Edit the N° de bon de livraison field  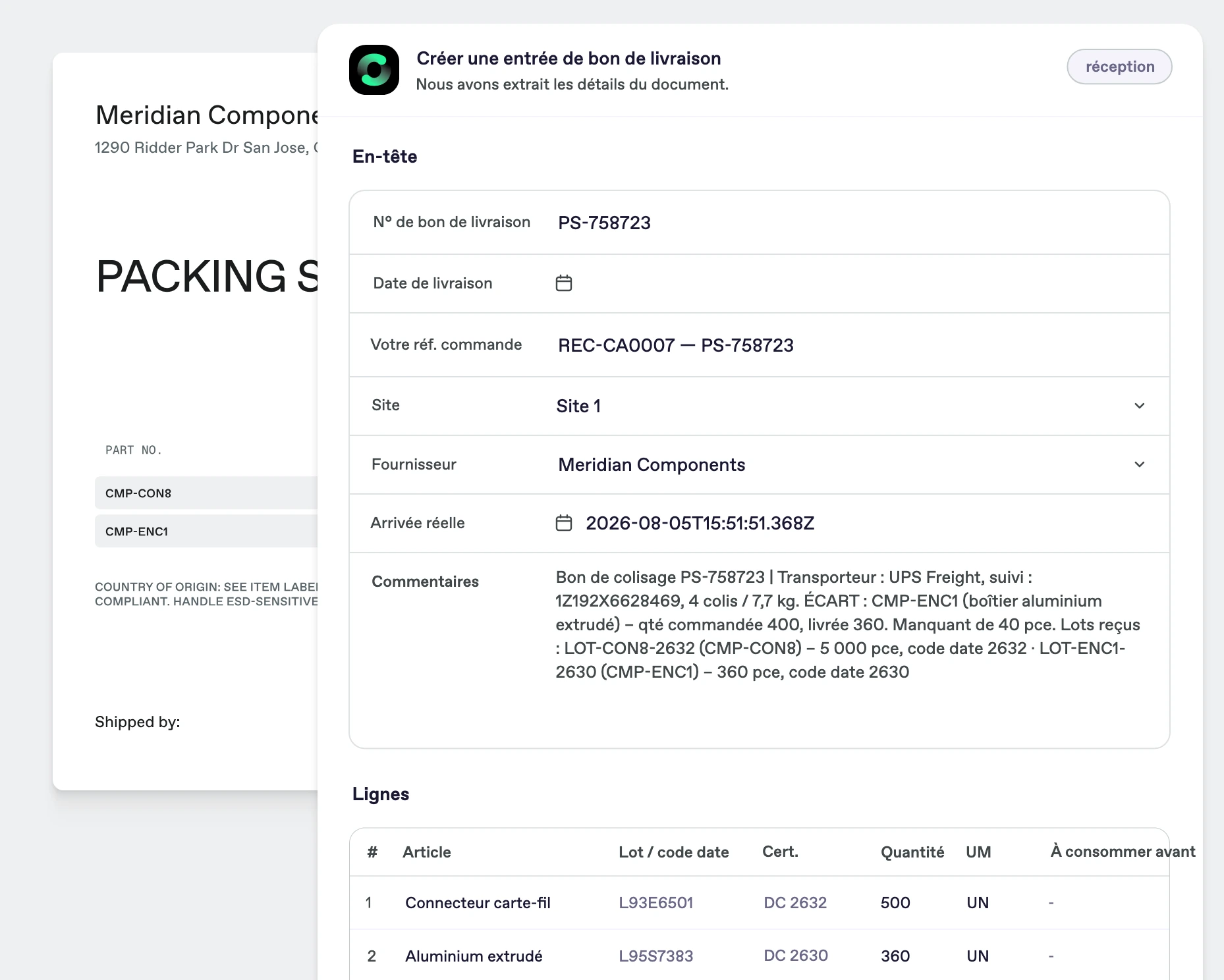tap(760, 223)
